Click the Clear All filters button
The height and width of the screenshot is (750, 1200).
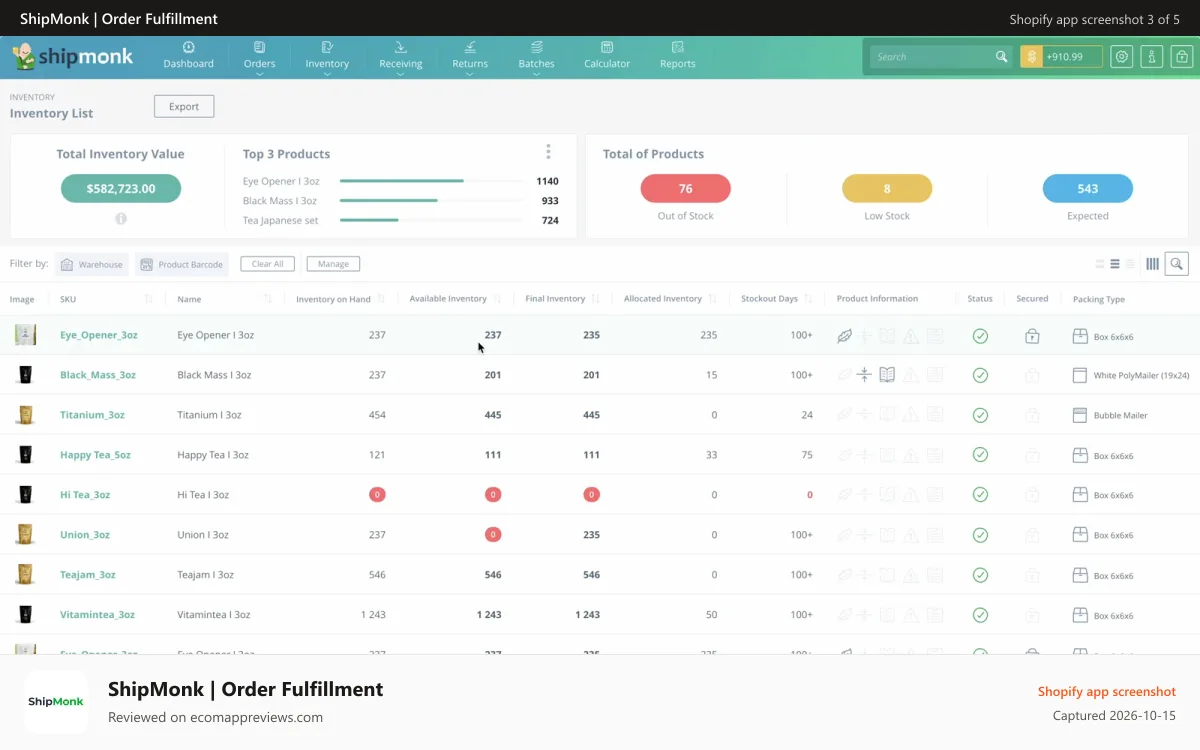267,264
